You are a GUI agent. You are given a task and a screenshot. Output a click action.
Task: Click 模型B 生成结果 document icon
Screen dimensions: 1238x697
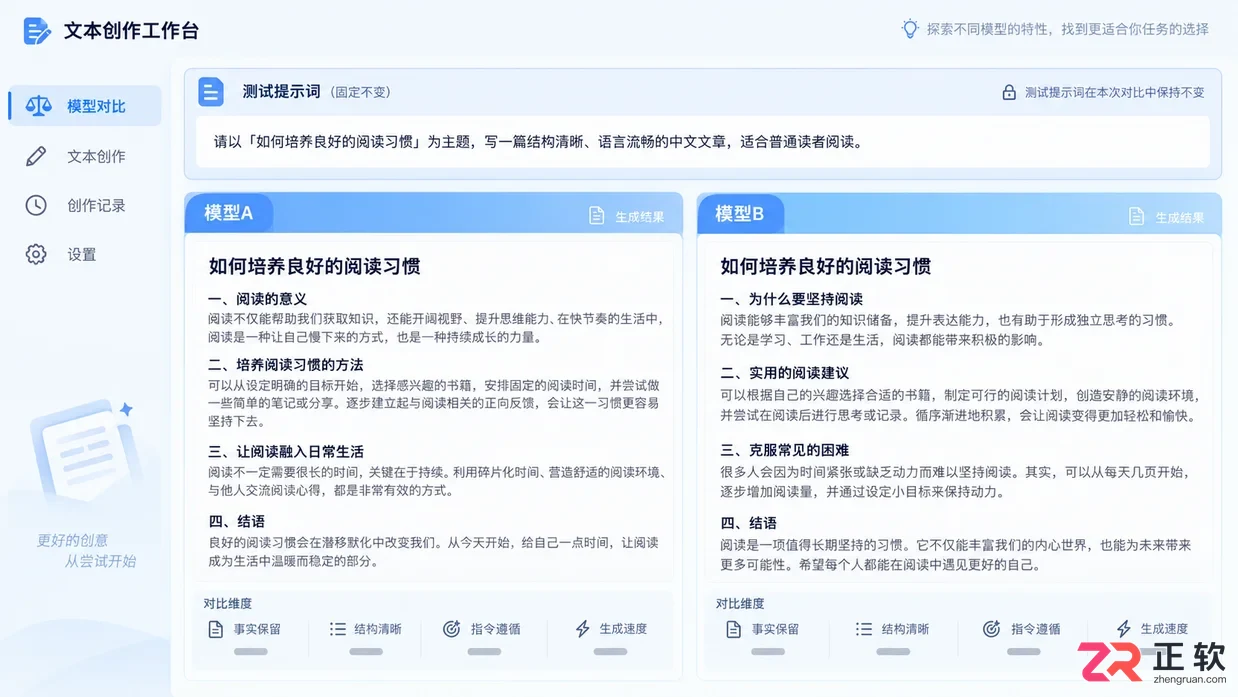point(1137,216)
